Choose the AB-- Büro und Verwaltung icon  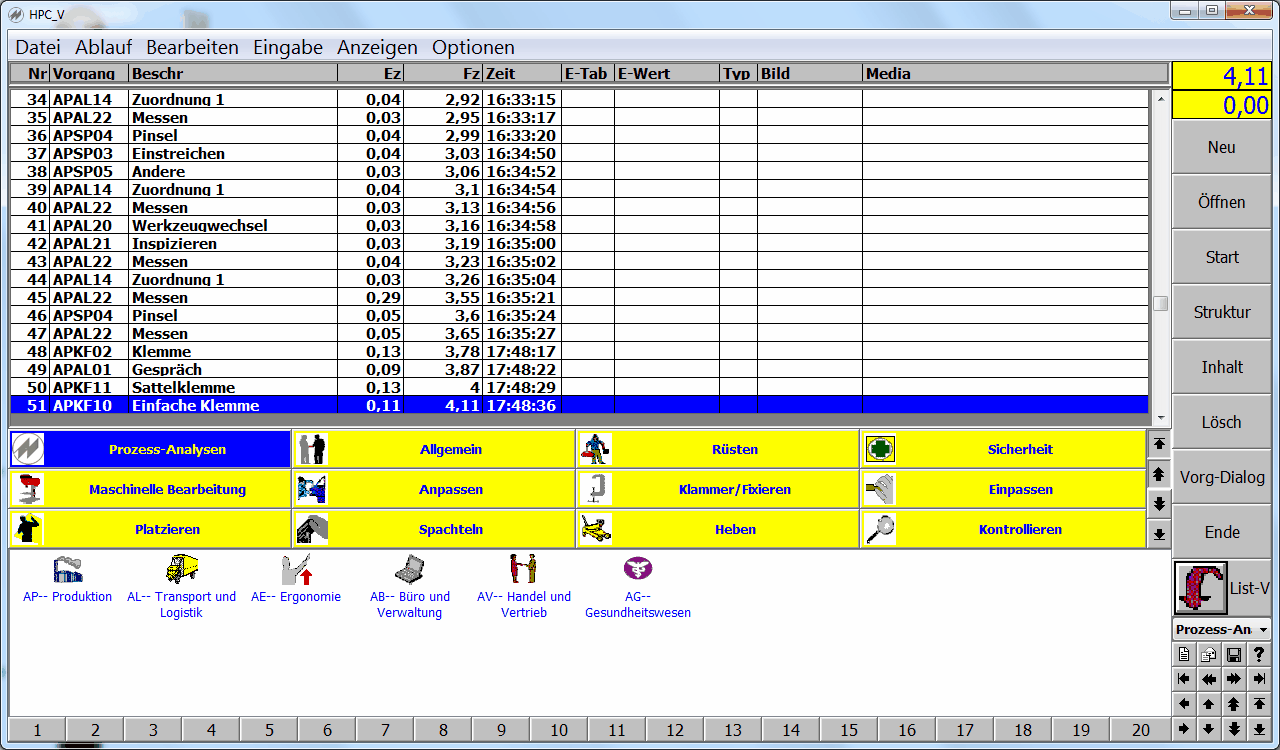(409, 571)
